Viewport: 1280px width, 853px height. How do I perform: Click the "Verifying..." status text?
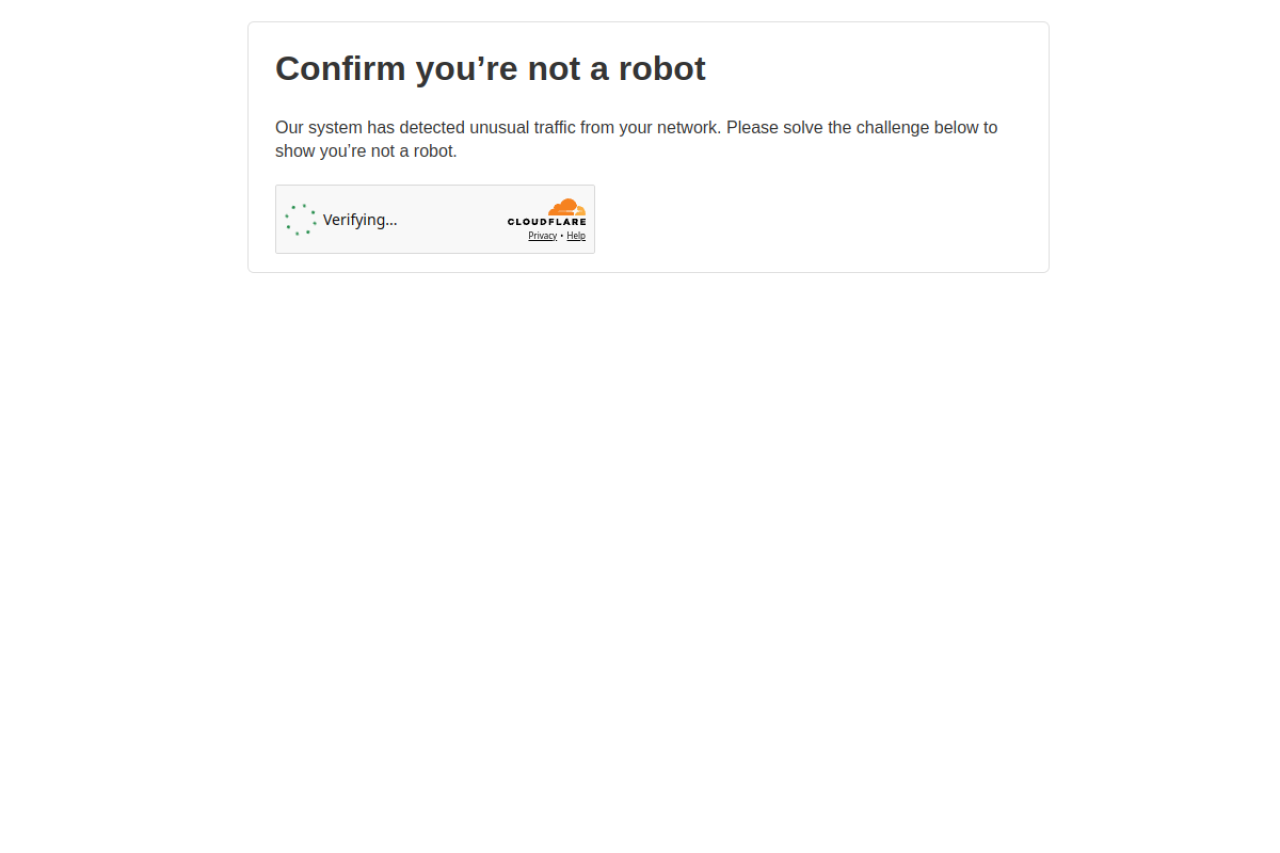(x=360, y=220)
